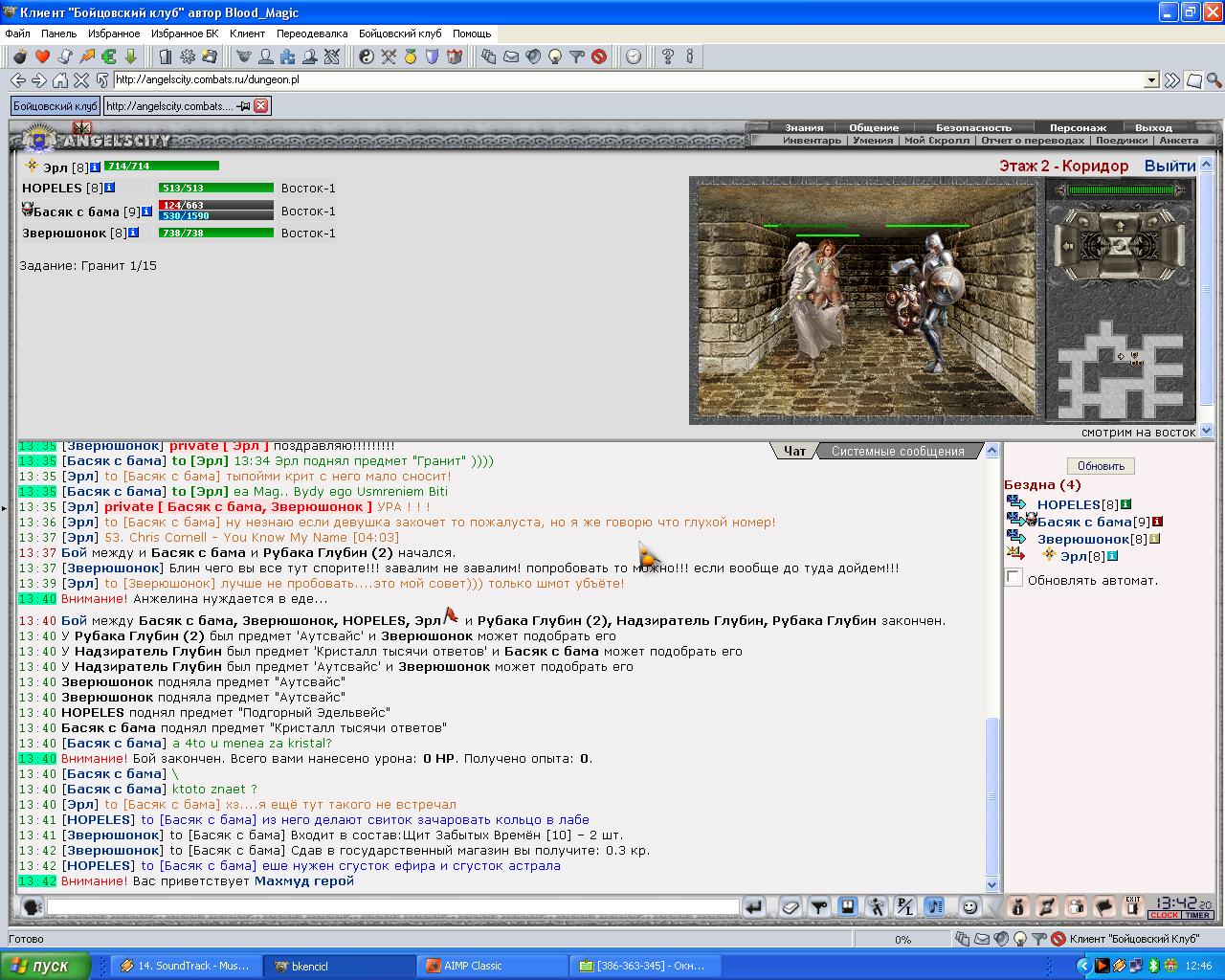Click the EXIT icon in bottom bar

(x=1133, y=906)
